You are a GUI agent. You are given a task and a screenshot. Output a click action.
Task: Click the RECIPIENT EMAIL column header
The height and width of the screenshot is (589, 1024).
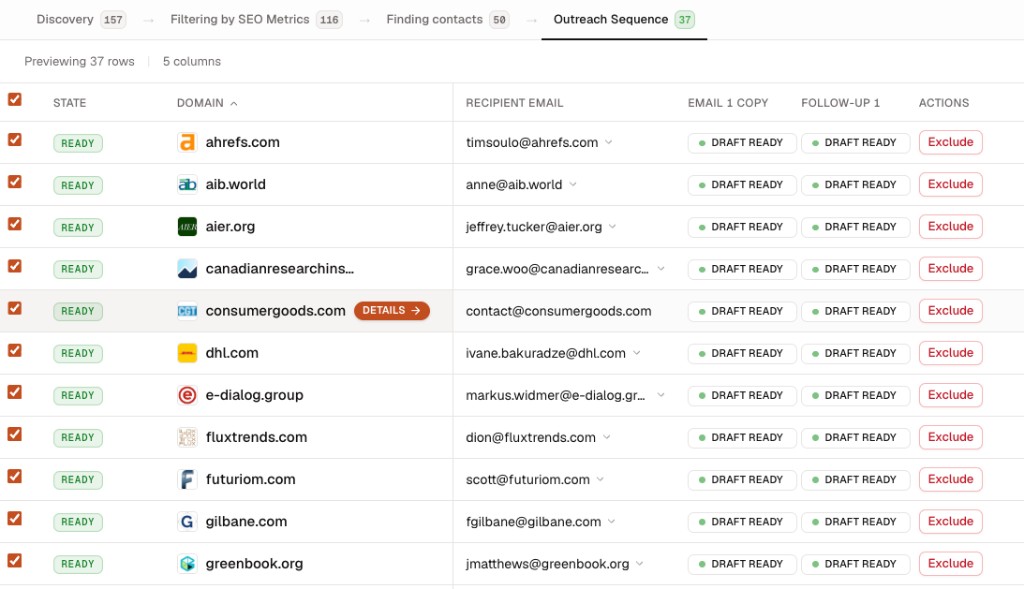tap(514, 103)
